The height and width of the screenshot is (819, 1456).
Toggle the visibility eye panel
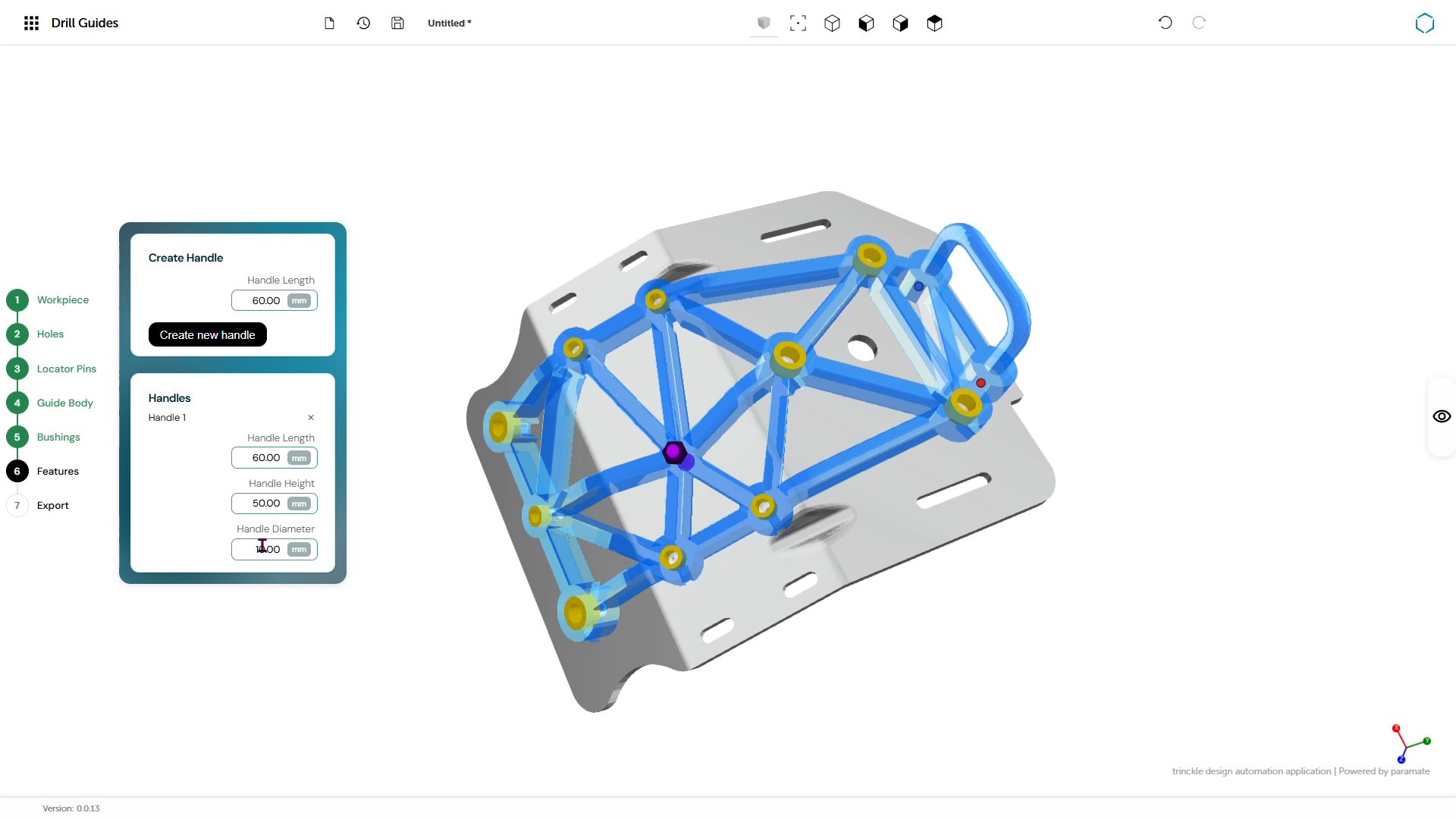[x=1442, y=416]
